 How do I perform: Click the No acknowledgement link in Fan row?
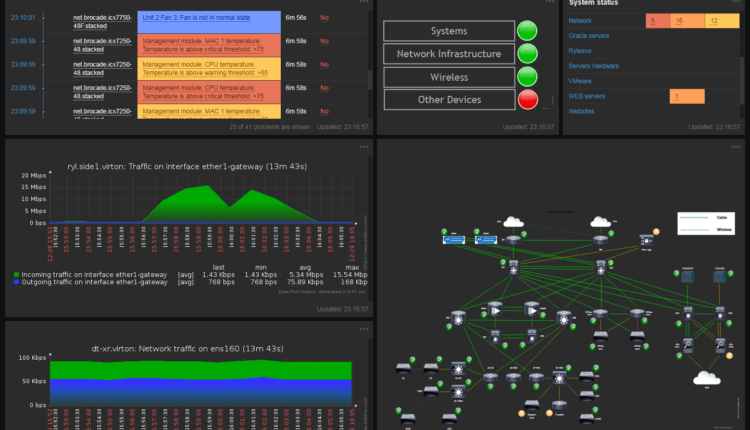tap(324, 18)
